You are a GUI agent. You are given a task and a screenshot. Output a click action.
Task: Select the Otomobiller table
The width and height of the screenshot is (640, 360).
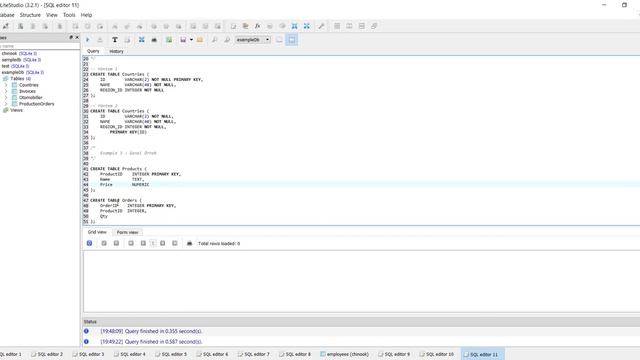point(31,98)
